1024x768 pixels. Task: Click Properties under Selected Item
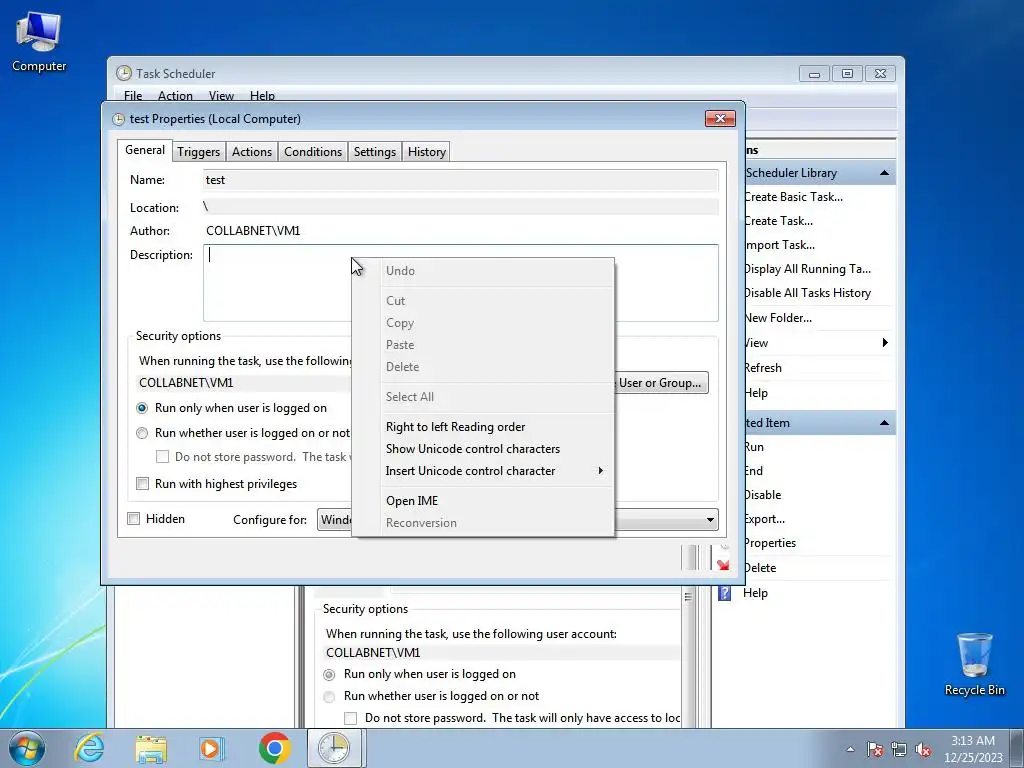(x=771, y=543)
